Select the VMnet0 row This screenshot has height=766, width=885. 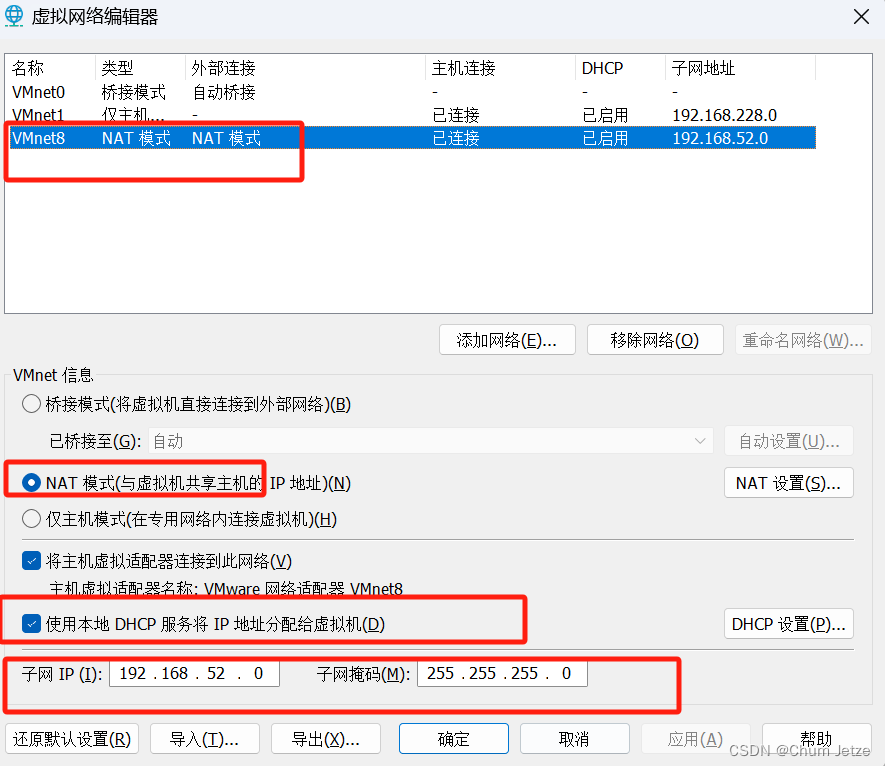(413, 91)
